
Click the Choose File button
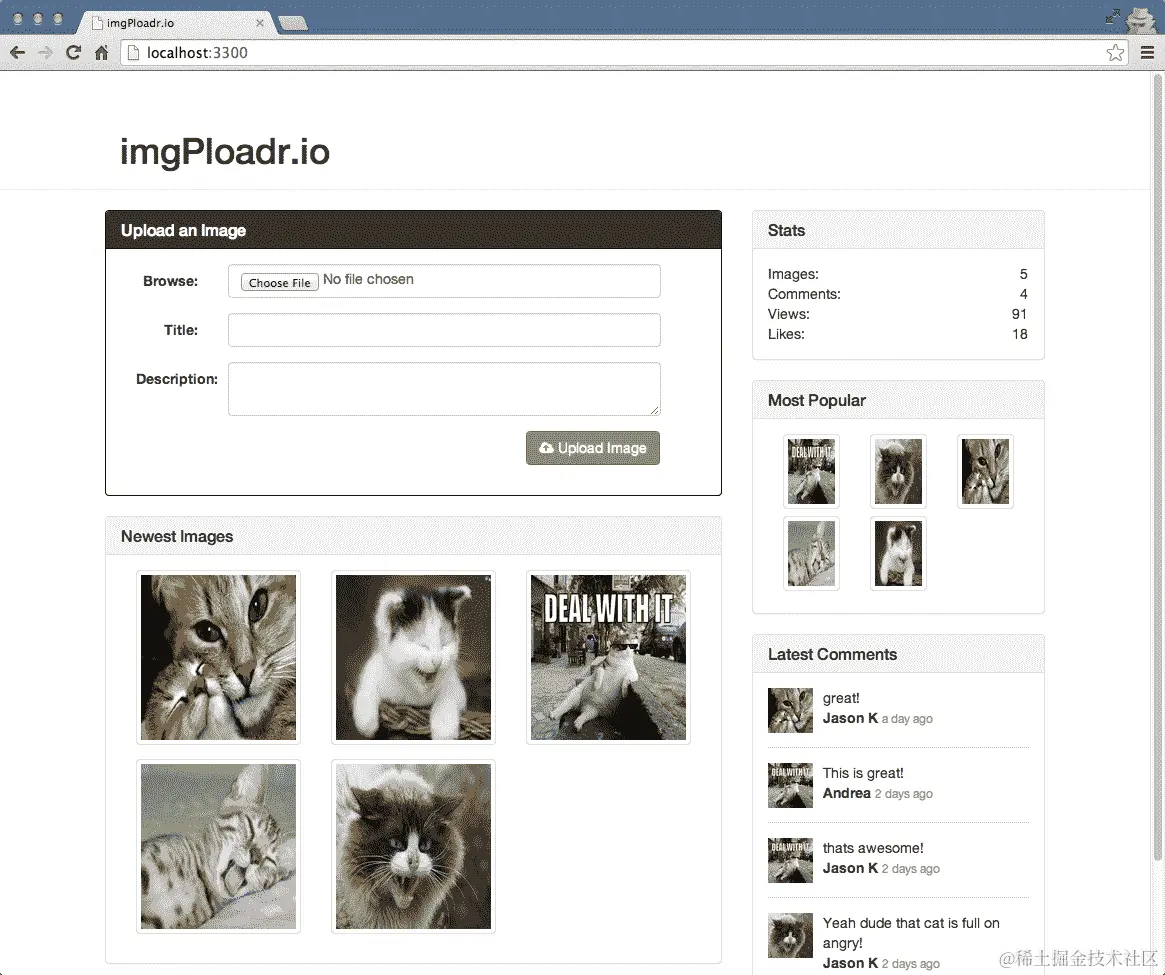click(x=279, y=282)
